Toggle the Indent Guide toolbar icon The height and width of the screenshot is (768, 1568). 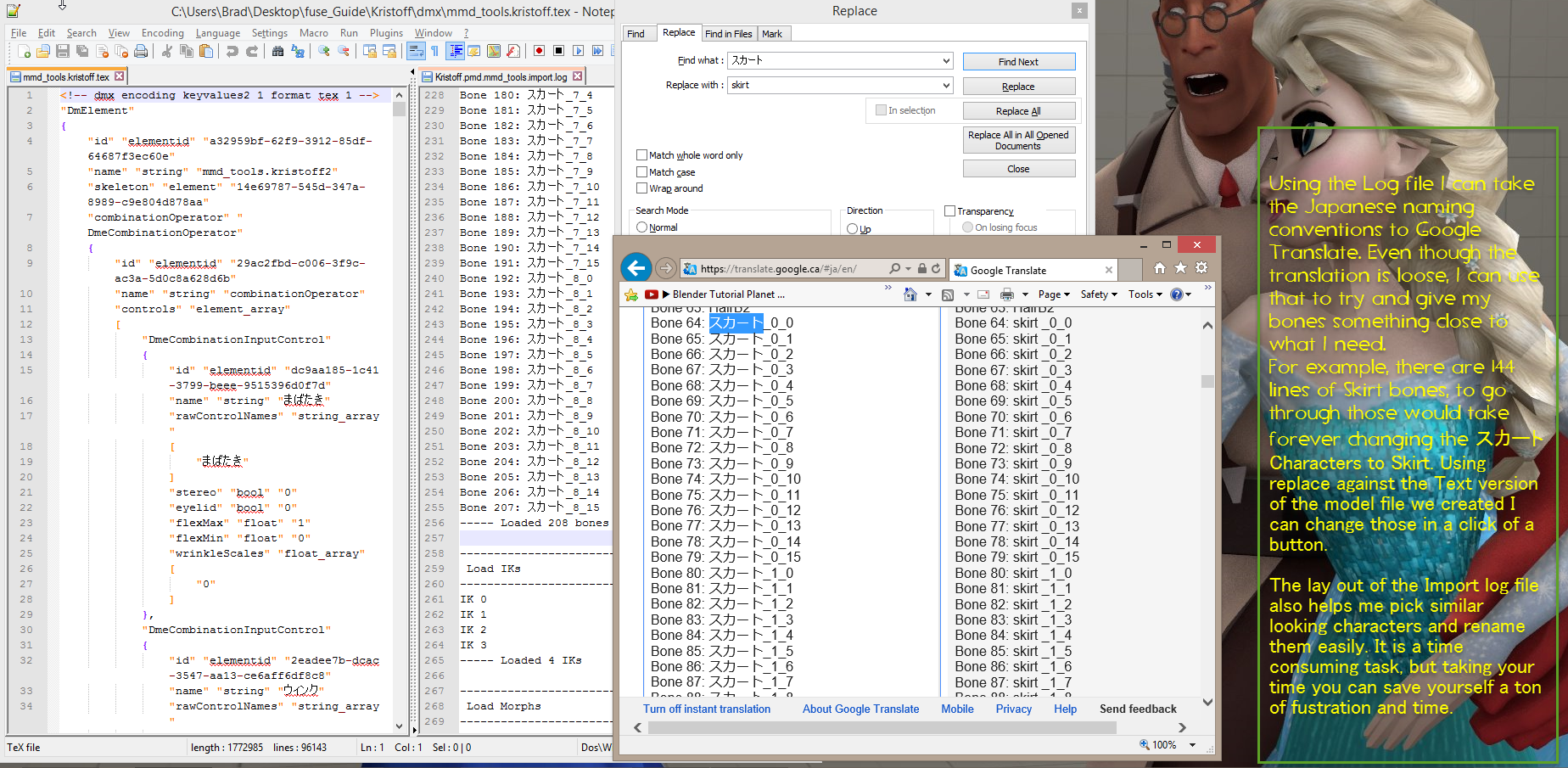(456, 51)
